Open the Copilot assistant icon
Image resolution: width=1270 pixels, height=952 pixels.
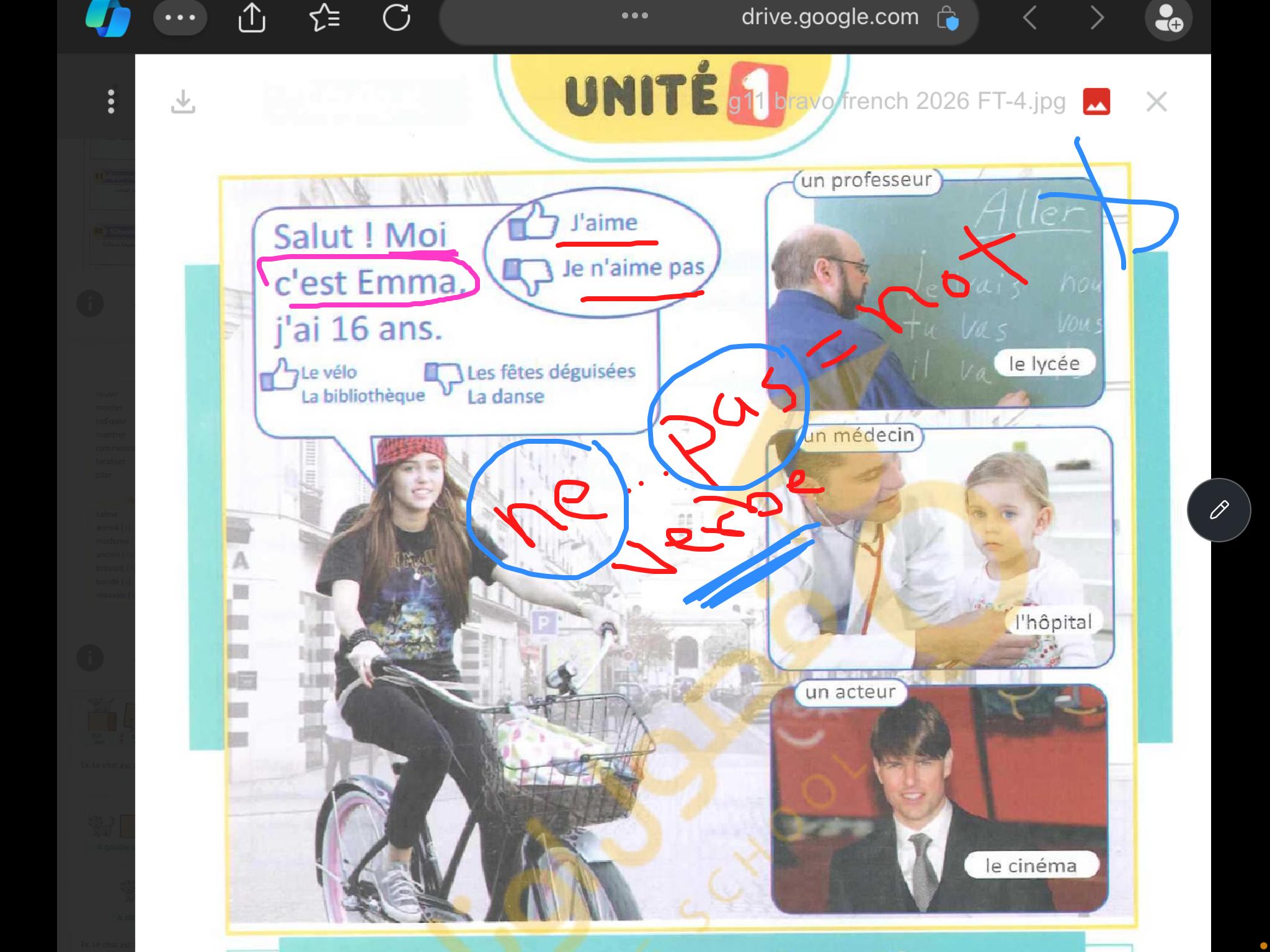tap(108, 18)
